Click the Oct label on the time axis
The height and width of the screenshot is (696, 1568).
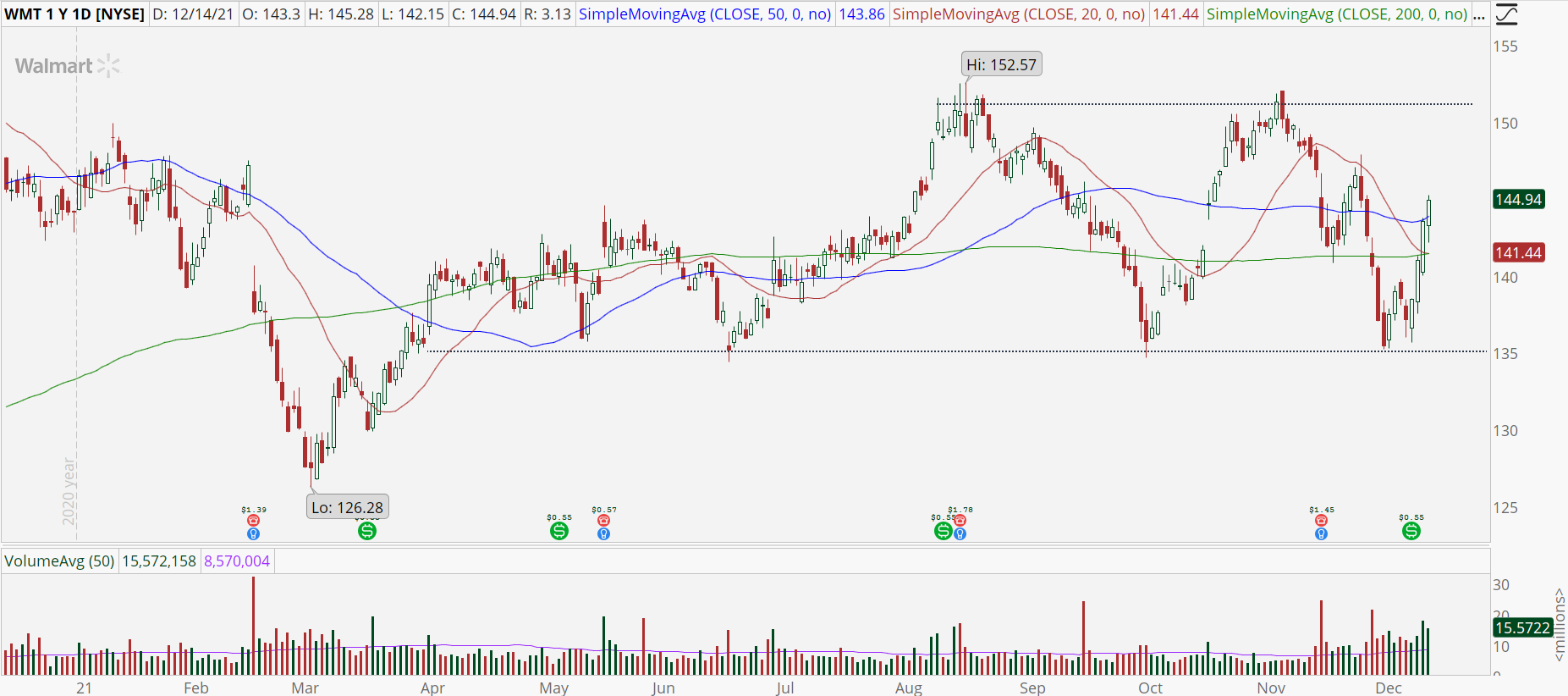pyautogui.click(x=1151, y=688)
